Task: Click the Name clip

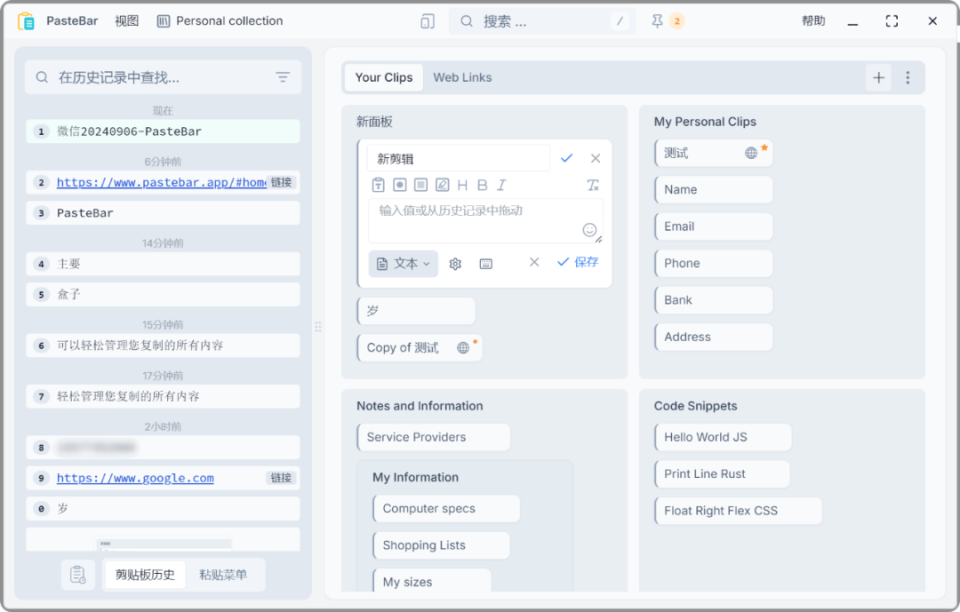Action: tap(714, 190)
